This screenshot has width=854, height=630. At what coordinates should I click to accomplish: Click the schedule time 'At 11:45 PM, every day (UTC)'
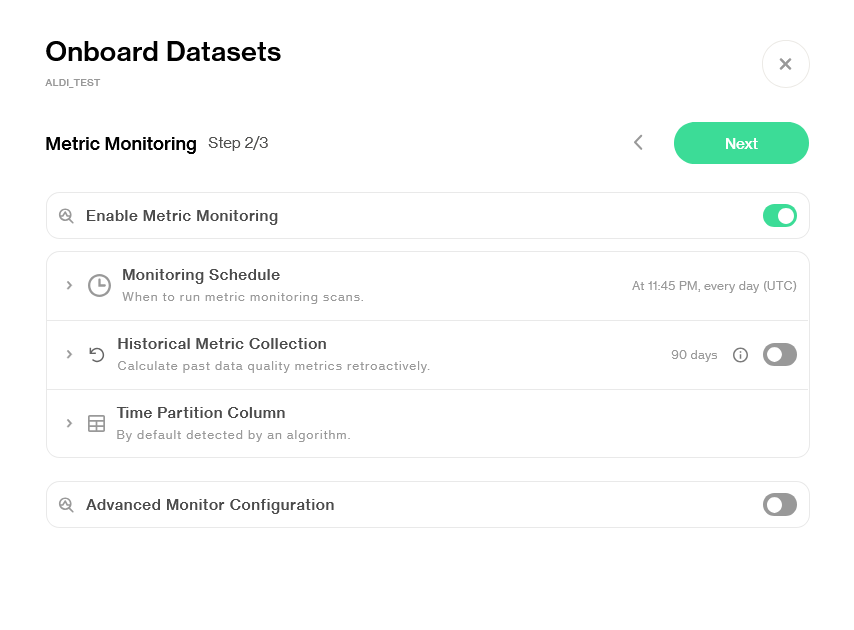pyautogui.click(x=714, y=286)
